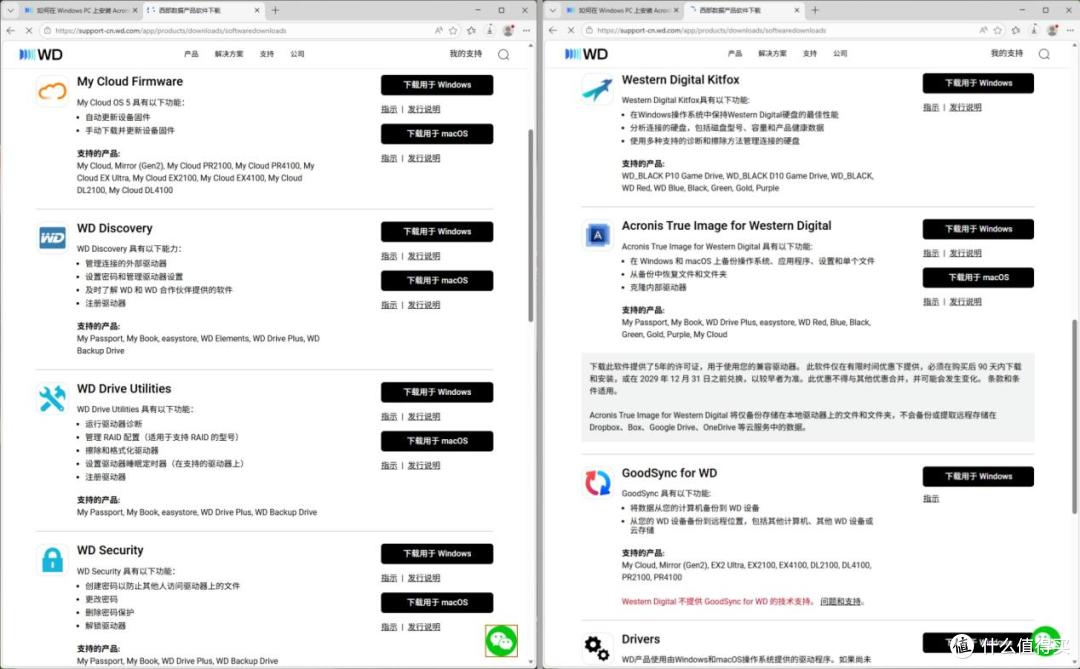The width and height of the screenshot is (1080, 669).
Task: Click the Western Digital Kitfox icon
Action: tap(596, 90)
